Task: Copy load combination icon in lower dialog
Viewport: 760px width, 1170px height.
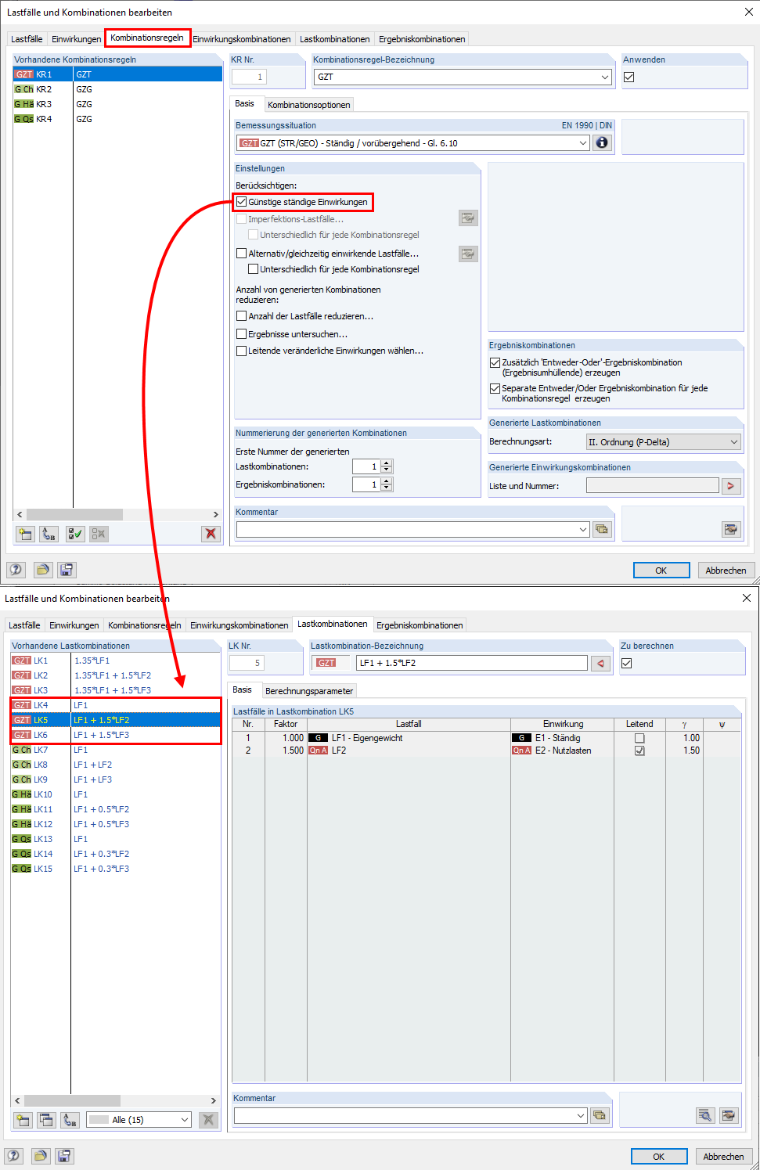Action: pyautogui.click(x=46, y=1120)
